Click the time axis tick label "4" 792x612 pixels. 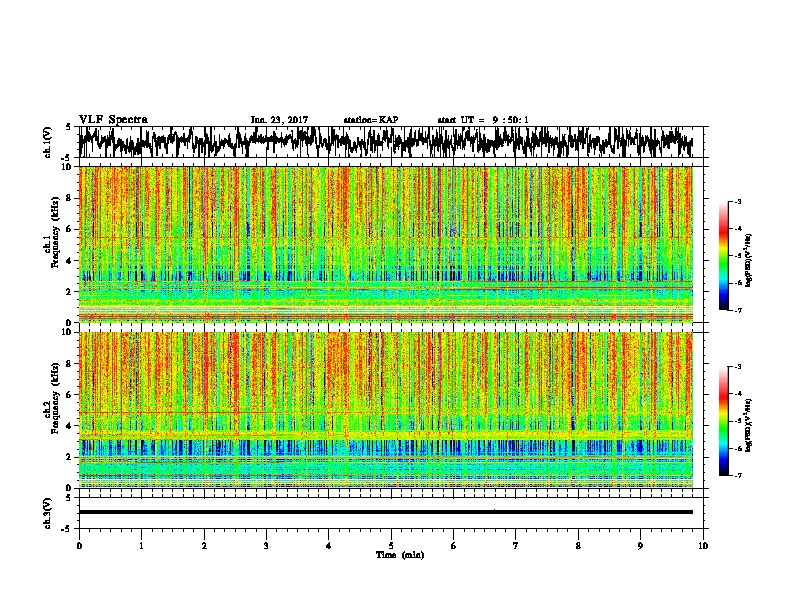[329, 546]
